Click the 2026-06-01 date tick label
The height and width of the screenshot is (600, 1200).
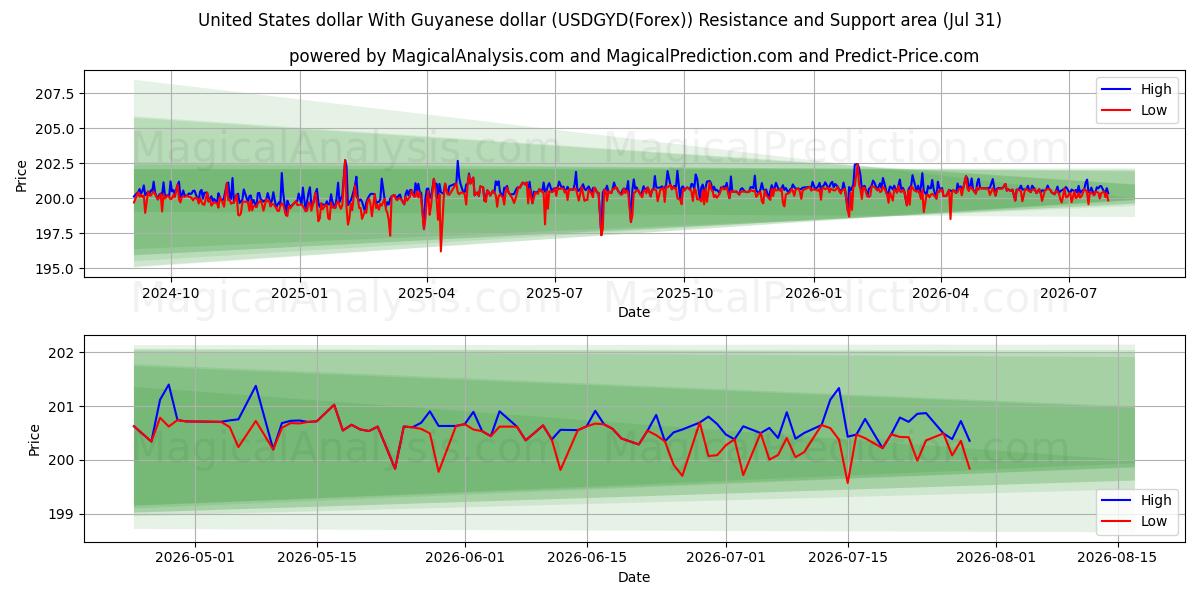click(x=466, y=559)
